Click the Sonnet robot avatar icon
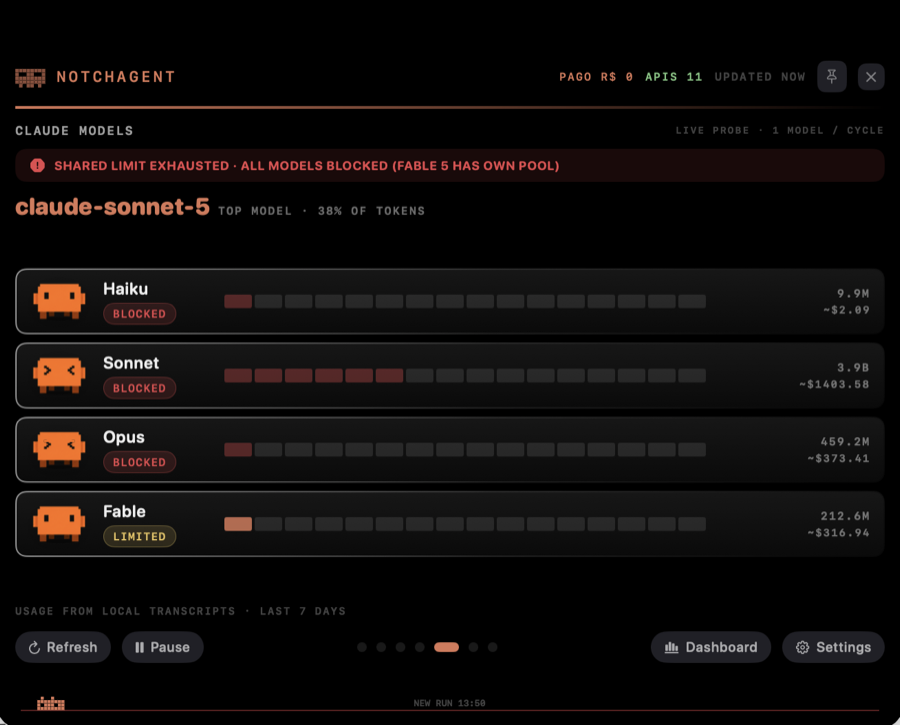900x725 pixels. point(59,375)
